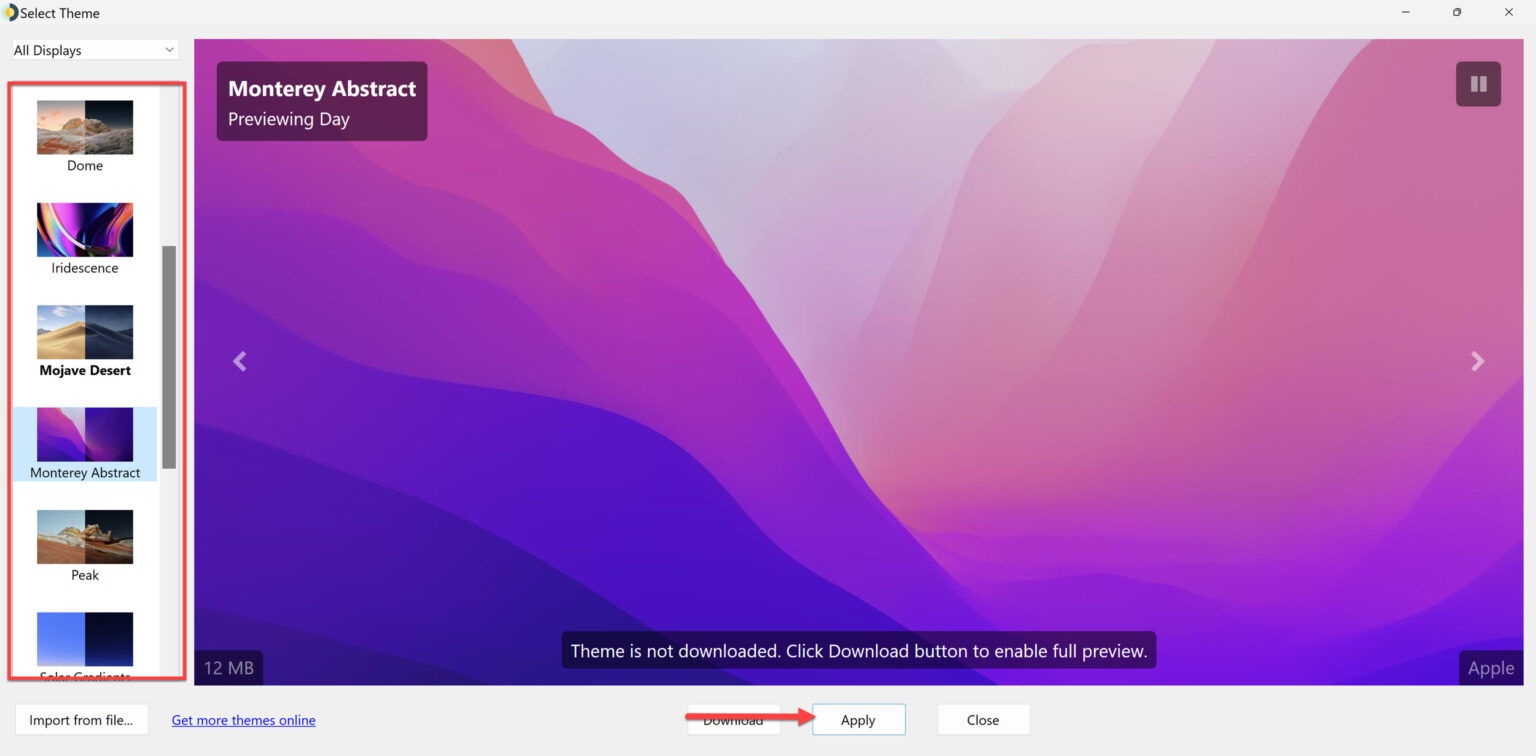This screenshot has width=1536, height=756.
Task: Re-select the highlighted Monterey Abstract theme
Action: click(x=84, y=435)
